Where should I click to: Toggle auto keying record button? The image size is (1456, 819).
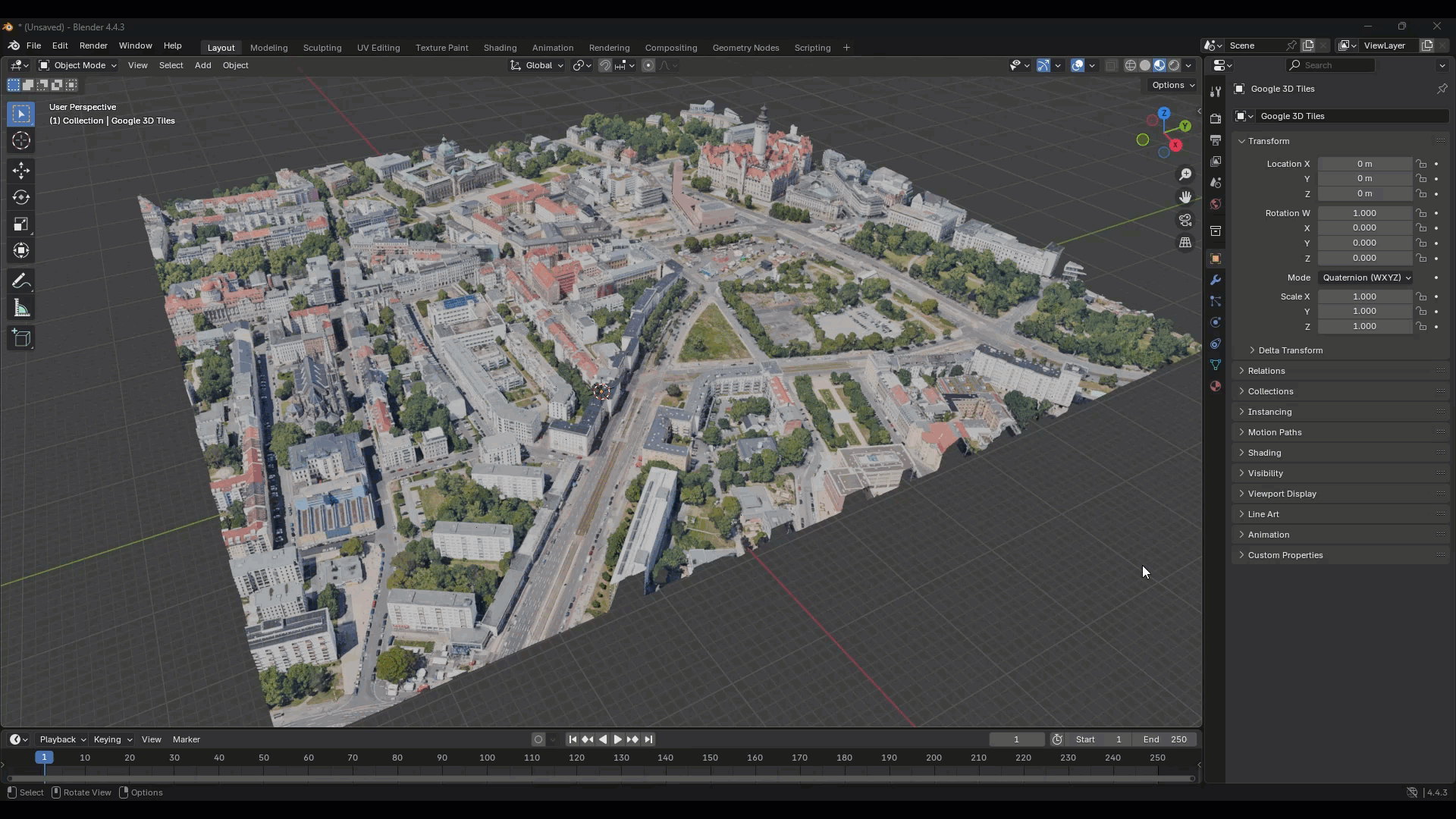point(538,739)
